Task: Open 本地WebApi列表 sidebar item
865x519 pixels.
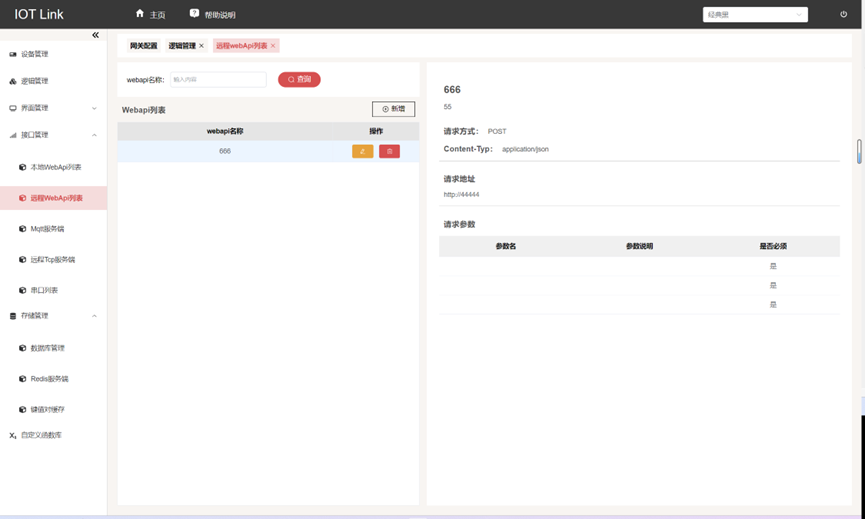Action: tap(54, 167)
